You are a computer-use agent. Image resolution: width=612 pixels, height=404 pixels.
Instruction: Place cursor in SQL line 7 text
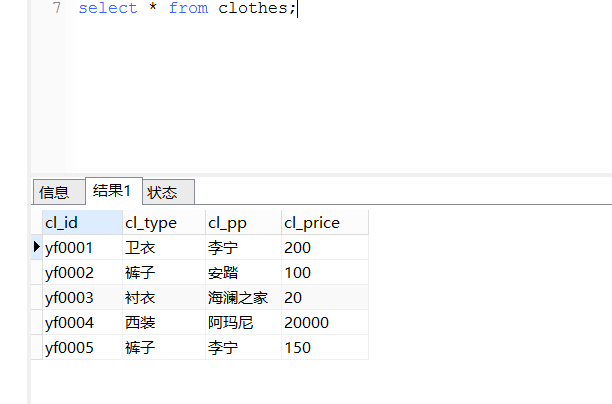[x=187, y=8]
